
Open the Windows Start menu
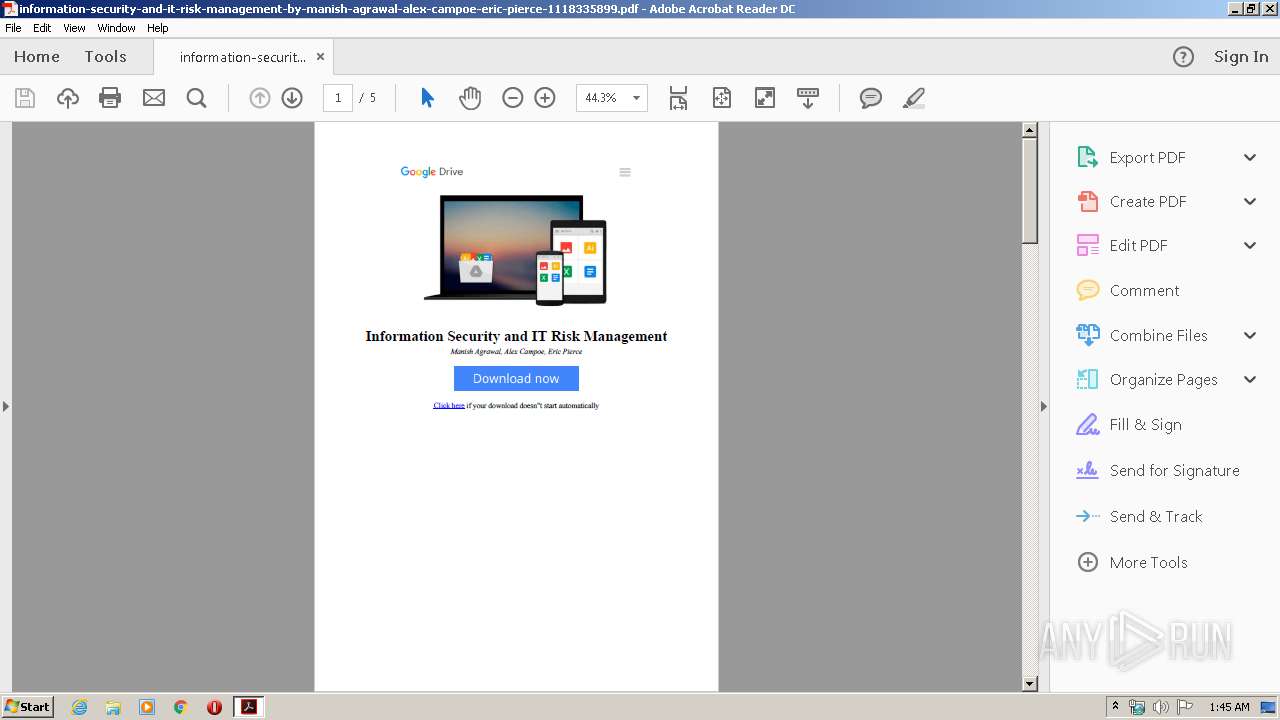[x=28, y=707]
